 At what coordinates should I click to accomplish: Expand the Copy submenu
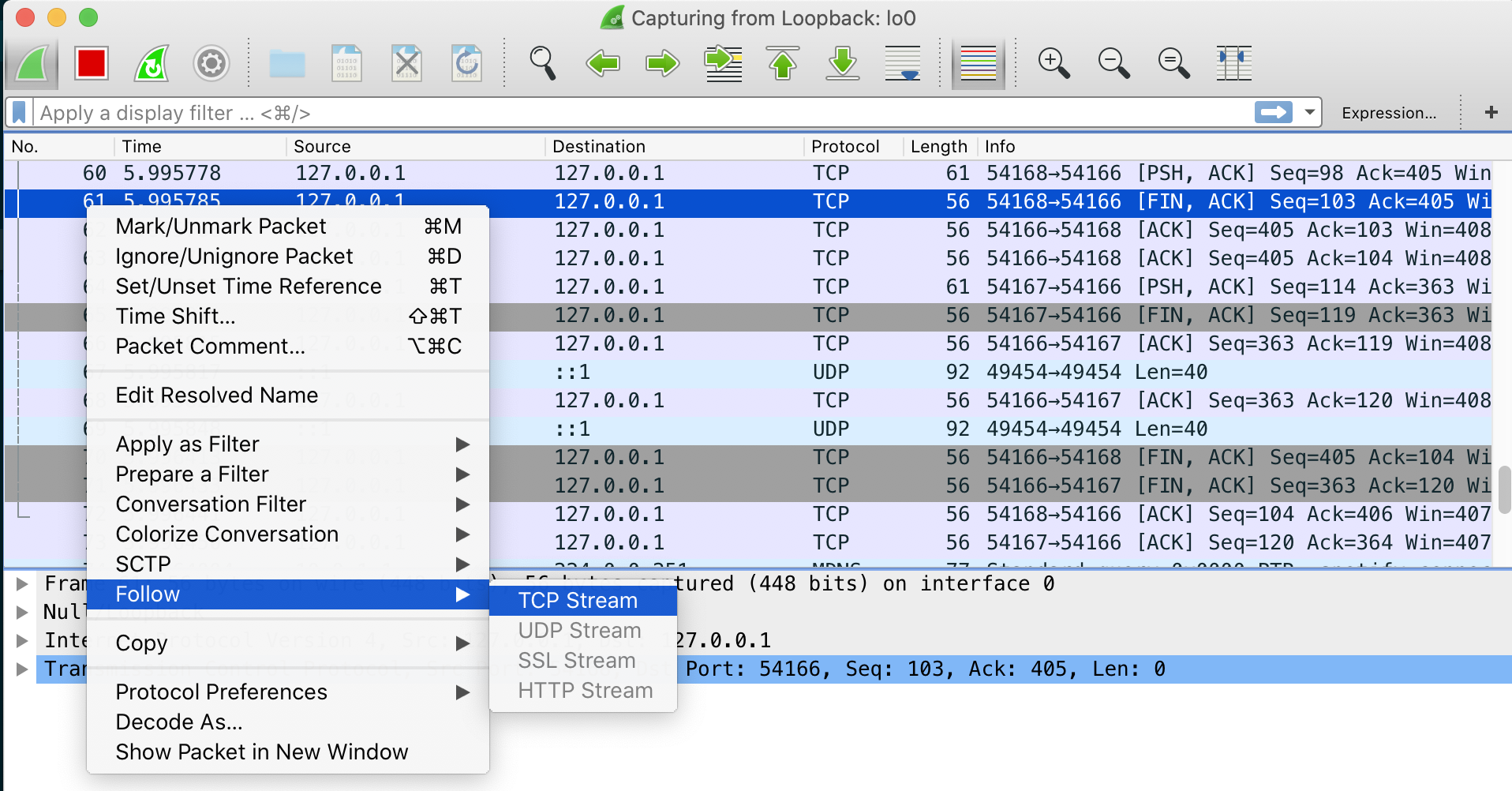click(288, 643)
